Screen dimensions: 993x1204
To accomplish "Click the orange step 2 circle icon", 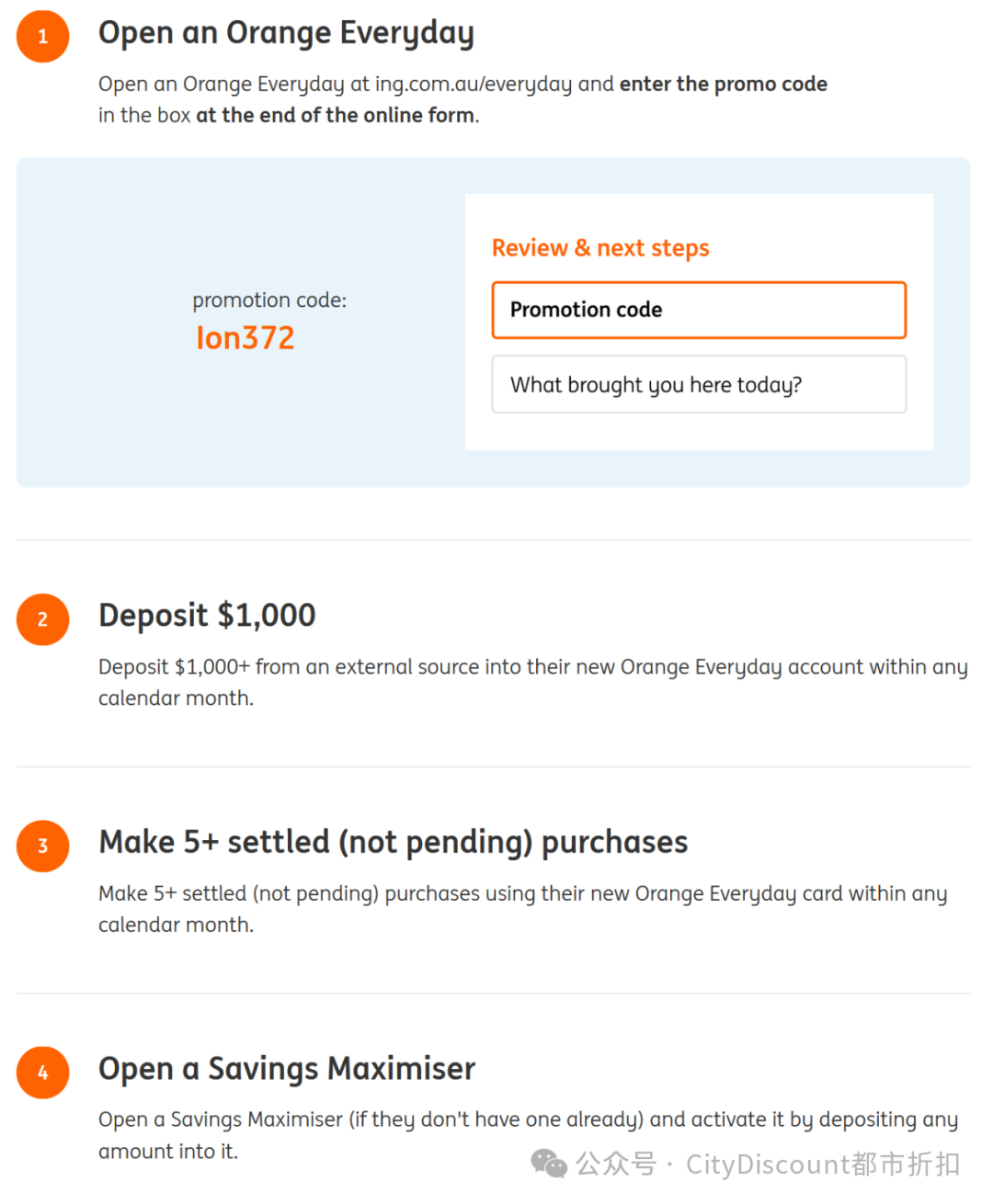I will (x=42, y=619).
